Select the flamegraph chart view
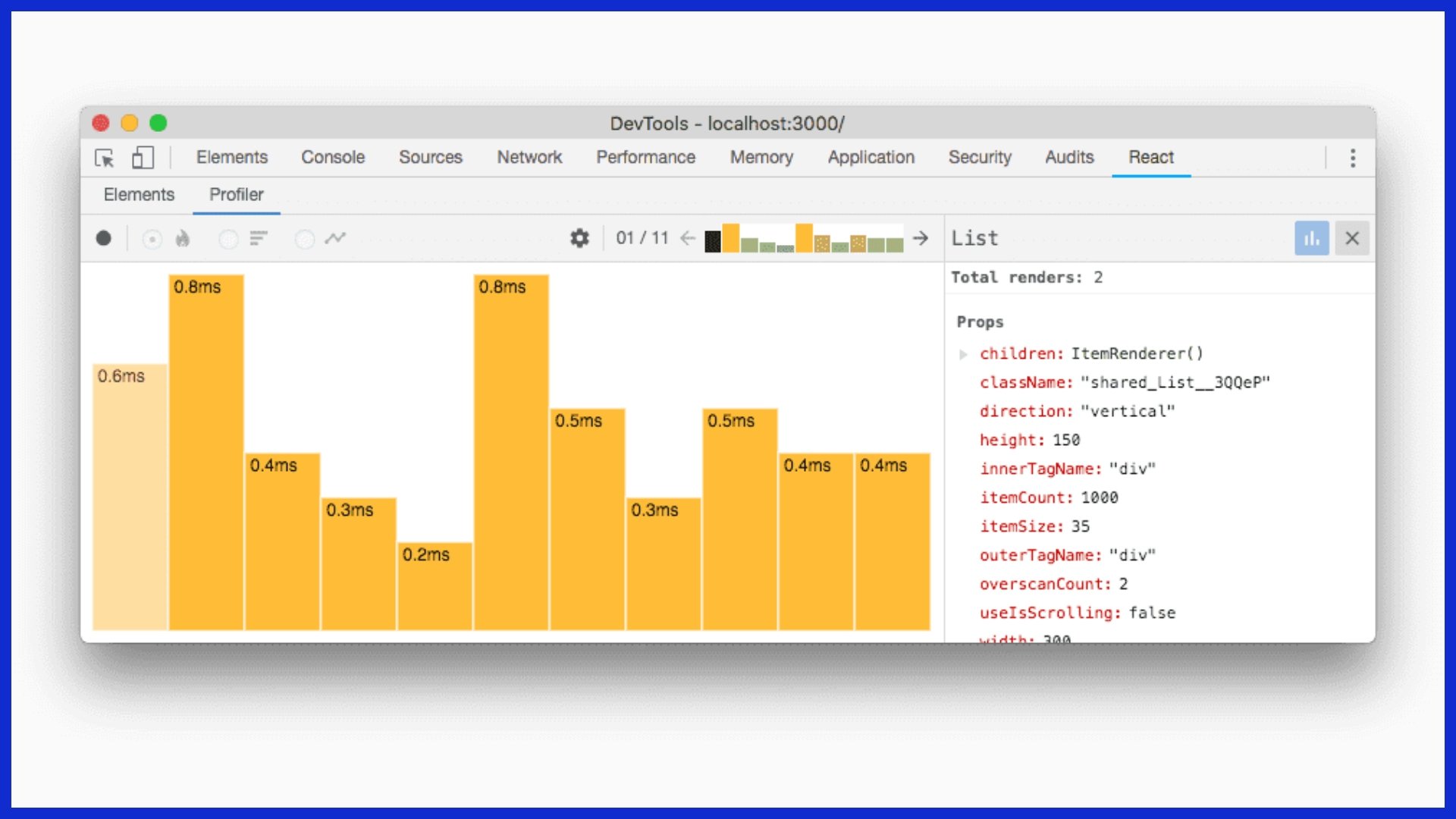 [182, 239]
